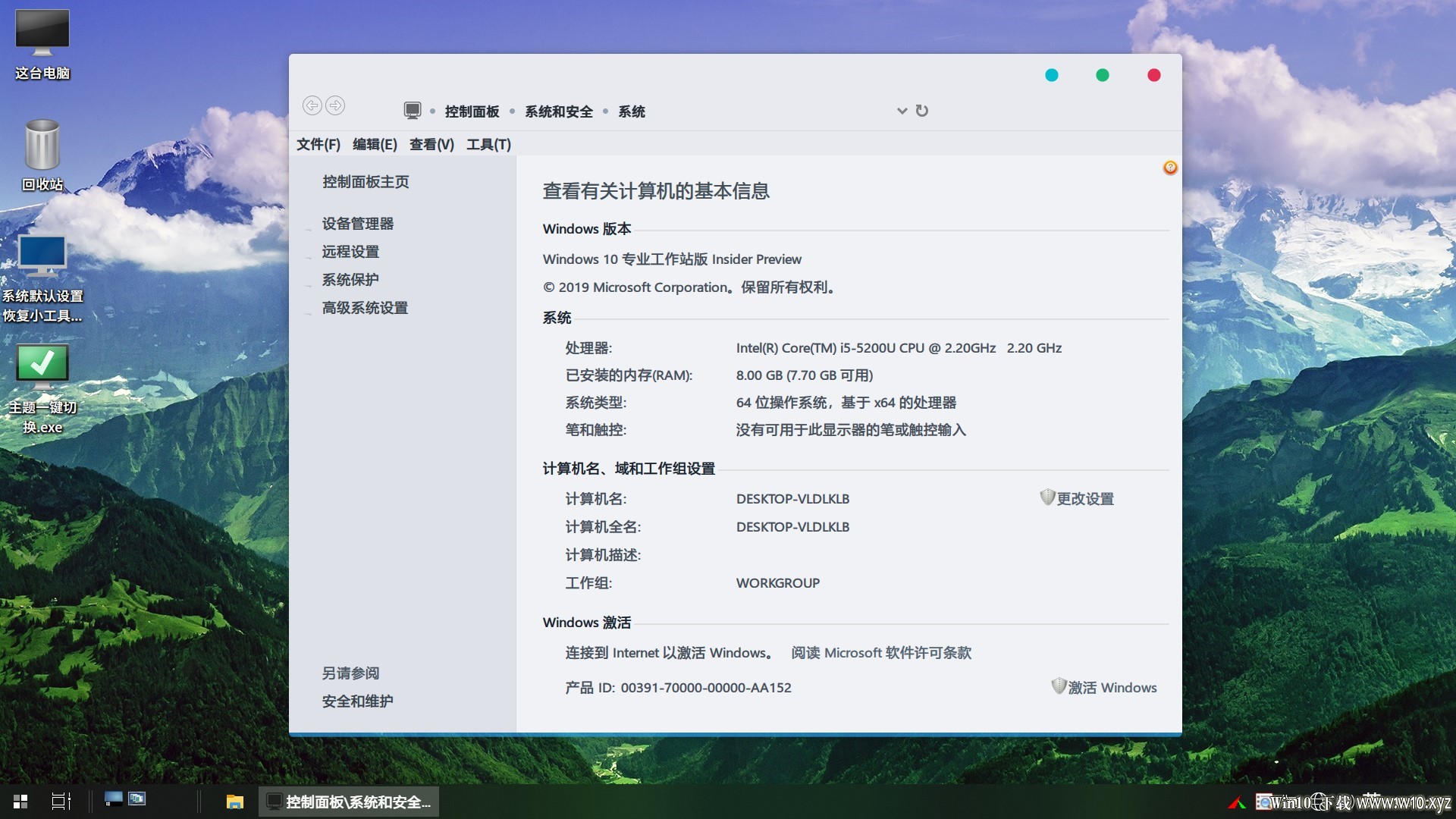This screenshot has width=1456, height=819.
Task: Click the magnifier list tray icon
Action: point(1264,802)
